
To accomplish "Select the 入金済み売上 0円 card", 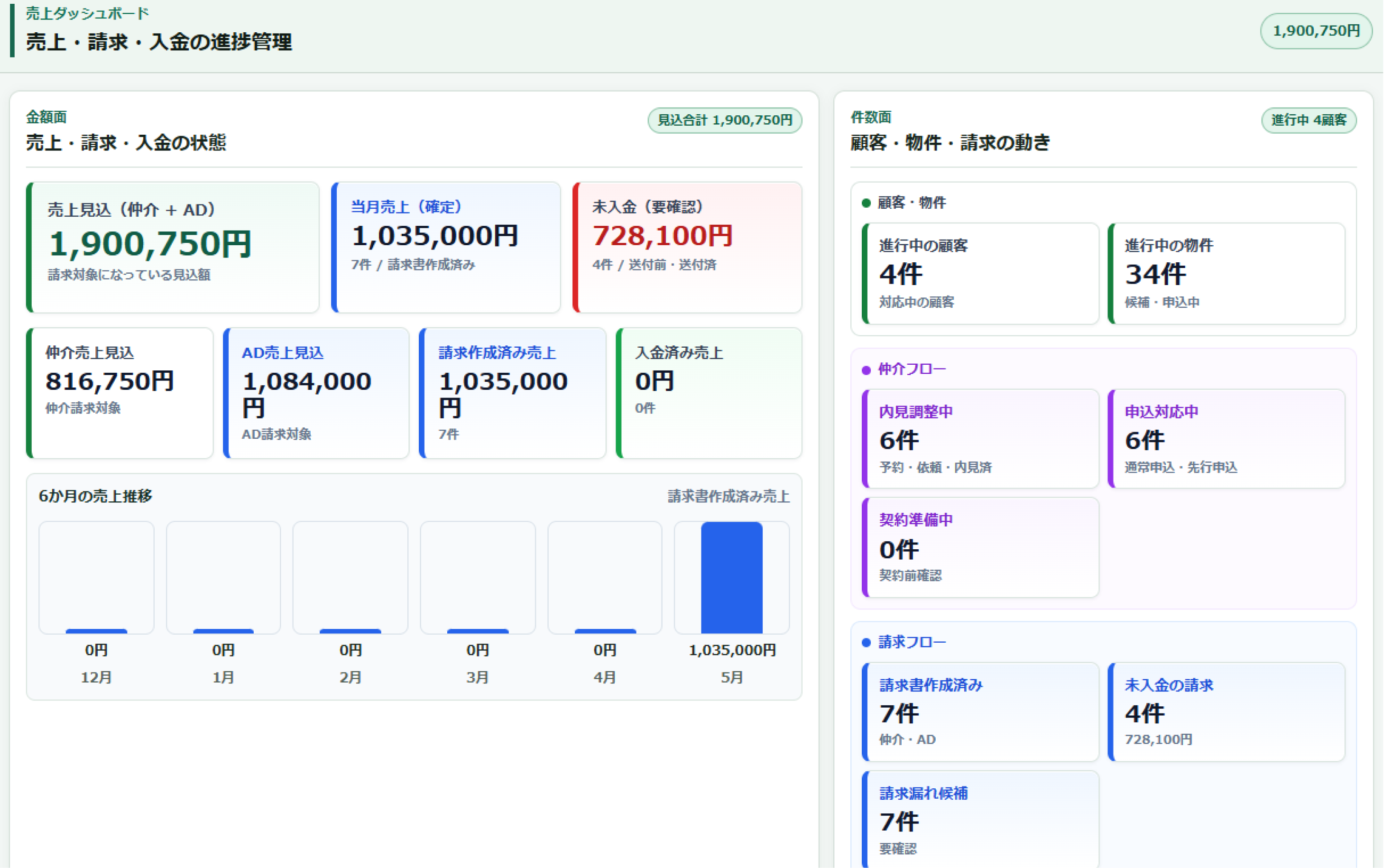I will click(713, 396).
